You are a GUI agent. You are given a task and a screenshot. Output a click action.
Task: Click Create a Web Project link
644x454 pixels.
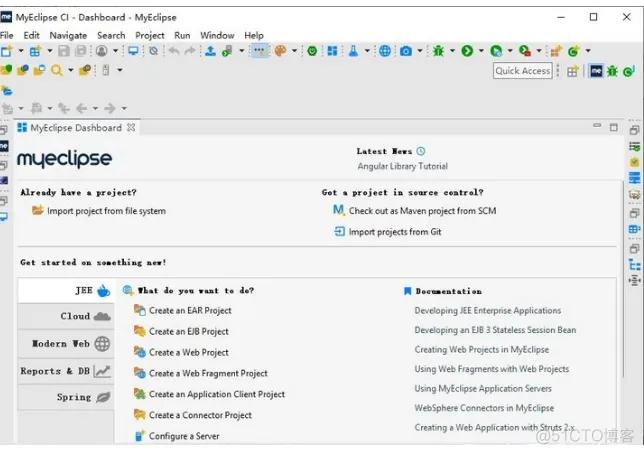pos(189,353)
